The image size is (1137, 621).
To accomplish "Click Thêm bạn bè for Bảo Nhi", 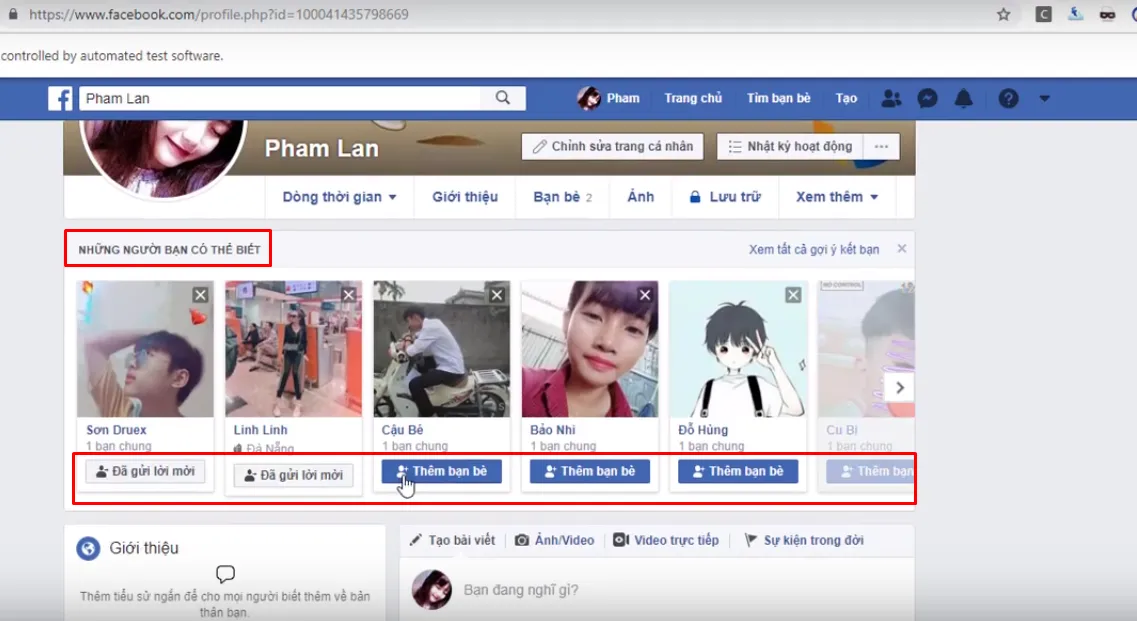I will pos(589,471).
